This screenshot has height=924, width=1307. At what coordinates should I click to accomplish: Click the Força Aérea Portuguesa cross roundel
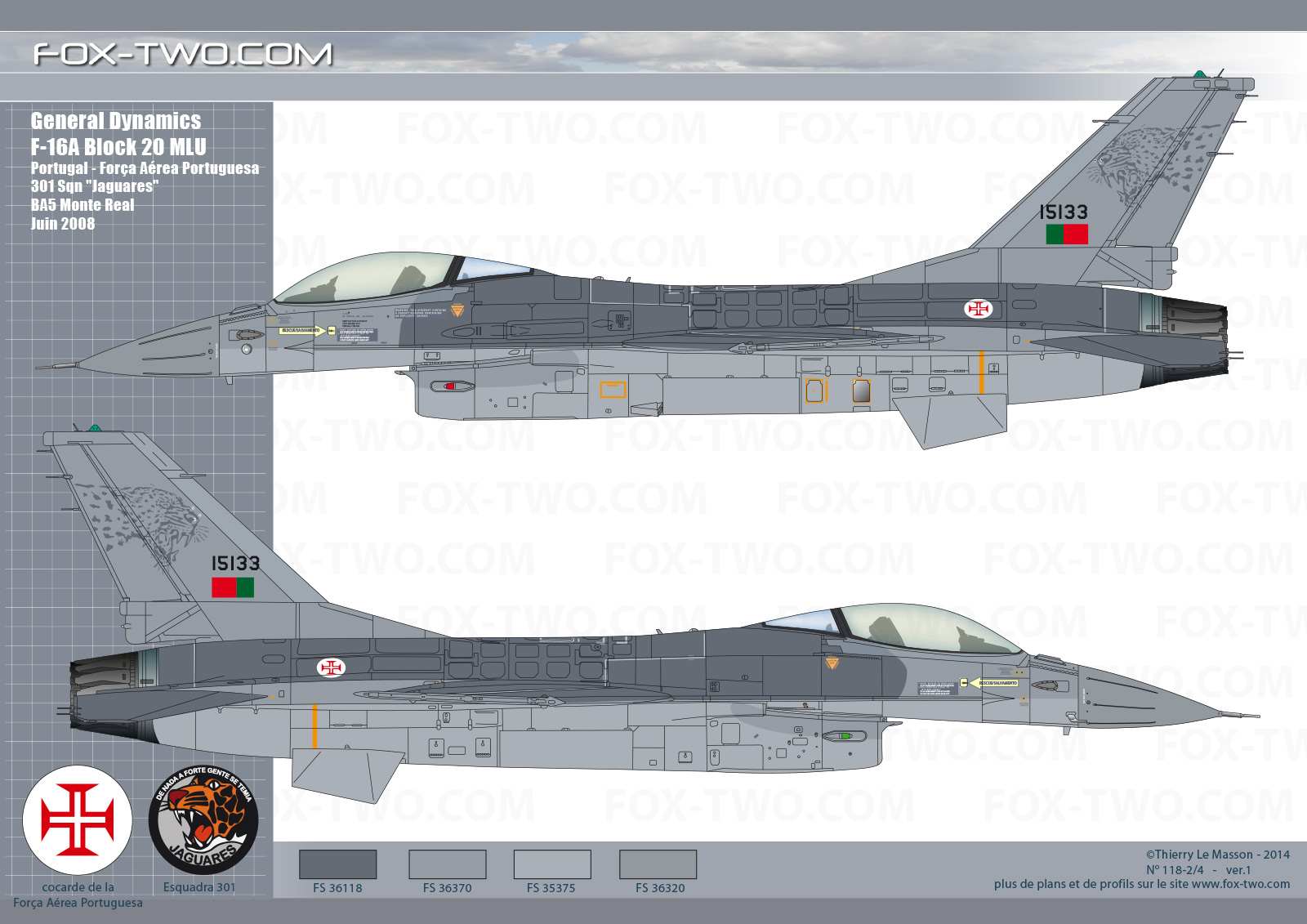78,819
